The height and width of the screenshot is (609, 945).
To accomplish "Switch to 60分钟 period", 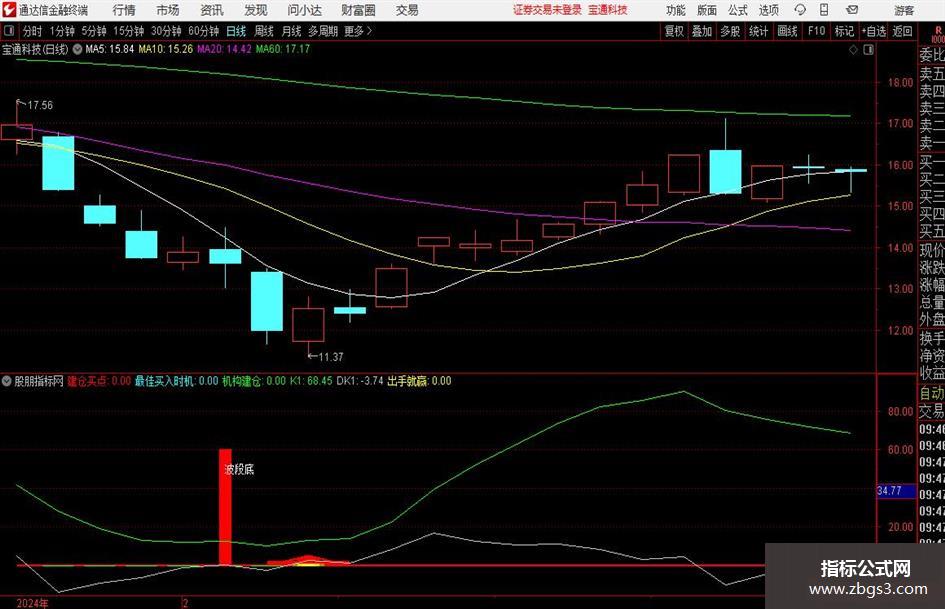I will 203,31.
